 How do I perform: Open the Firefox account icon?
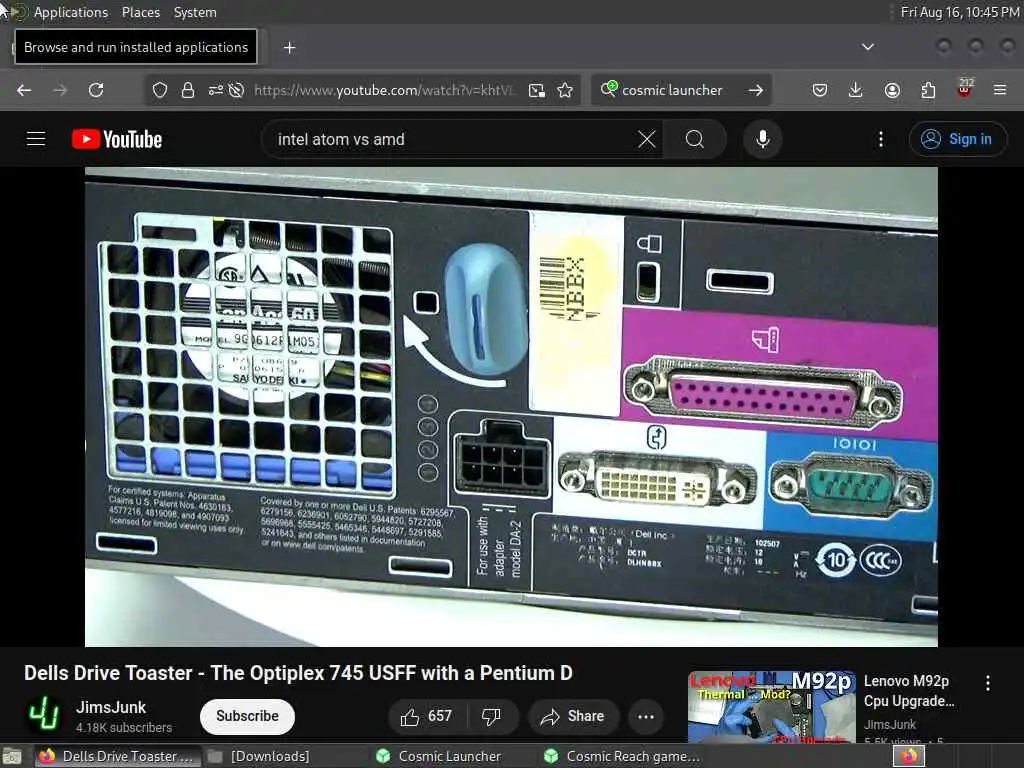click(892, 90)
